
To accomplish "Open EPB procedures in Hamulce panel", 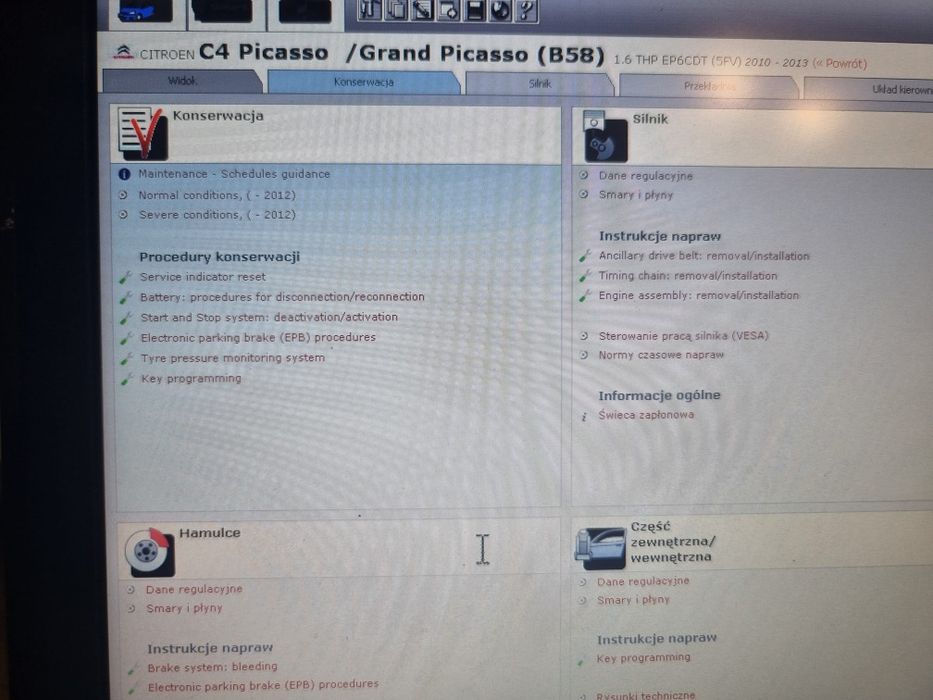I will tap(263, 686).
